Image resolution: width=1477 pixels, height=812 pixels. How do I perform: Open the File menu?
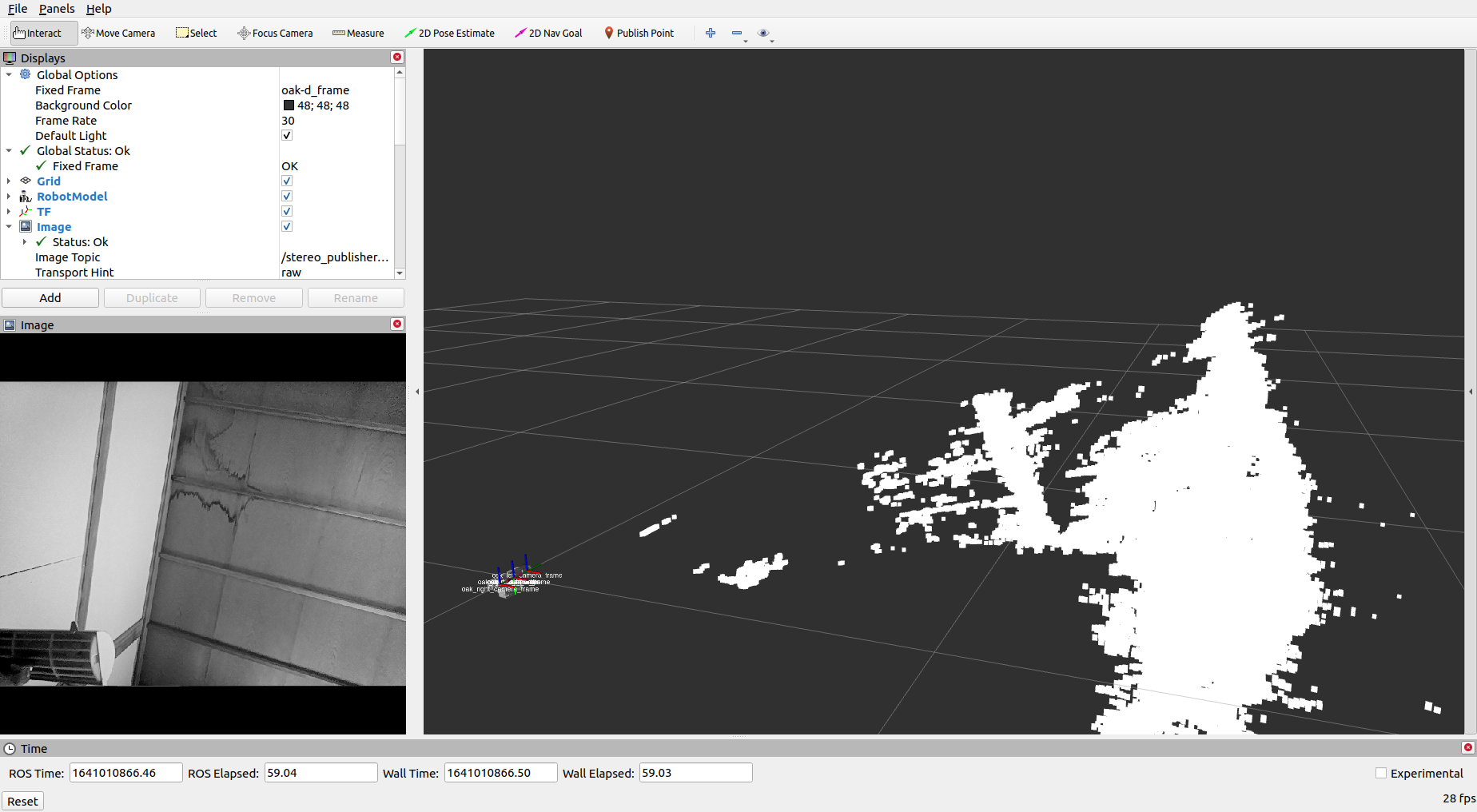click(17, 9)
